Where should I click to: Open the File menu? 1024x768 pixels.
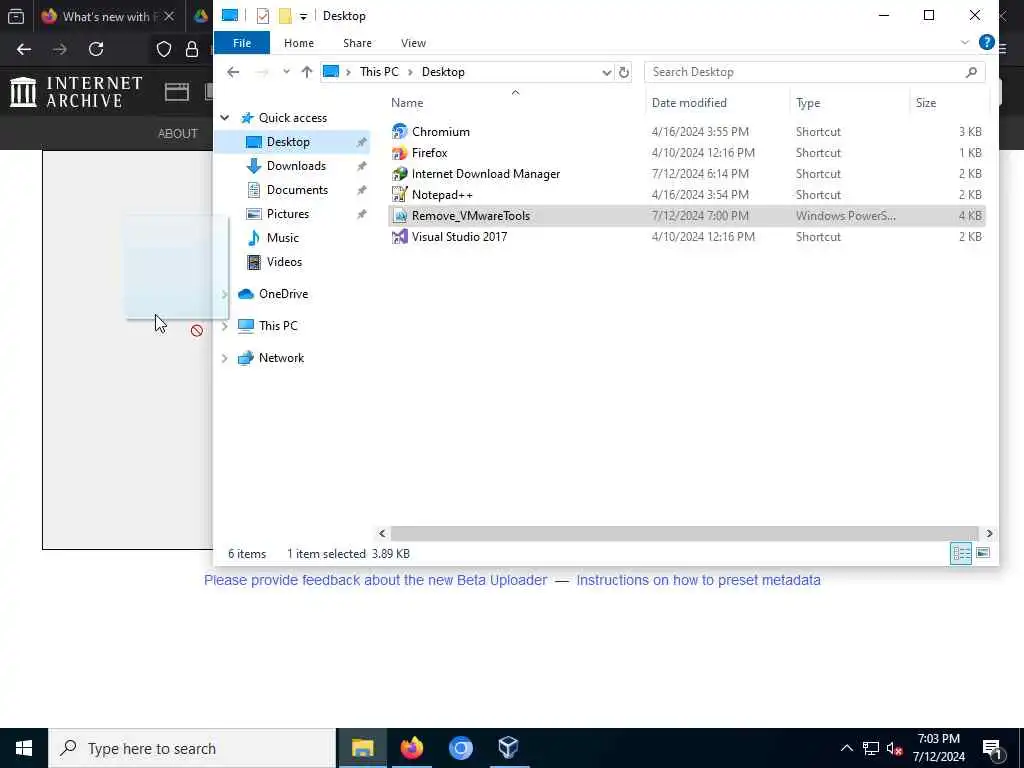coord(242,42)
